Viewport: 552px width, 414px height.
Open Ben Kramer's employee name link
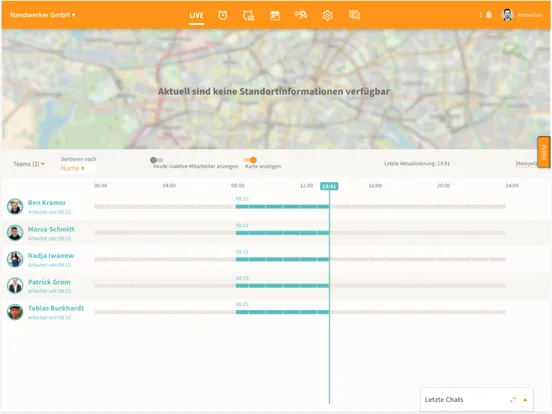(x=47, y=202)
